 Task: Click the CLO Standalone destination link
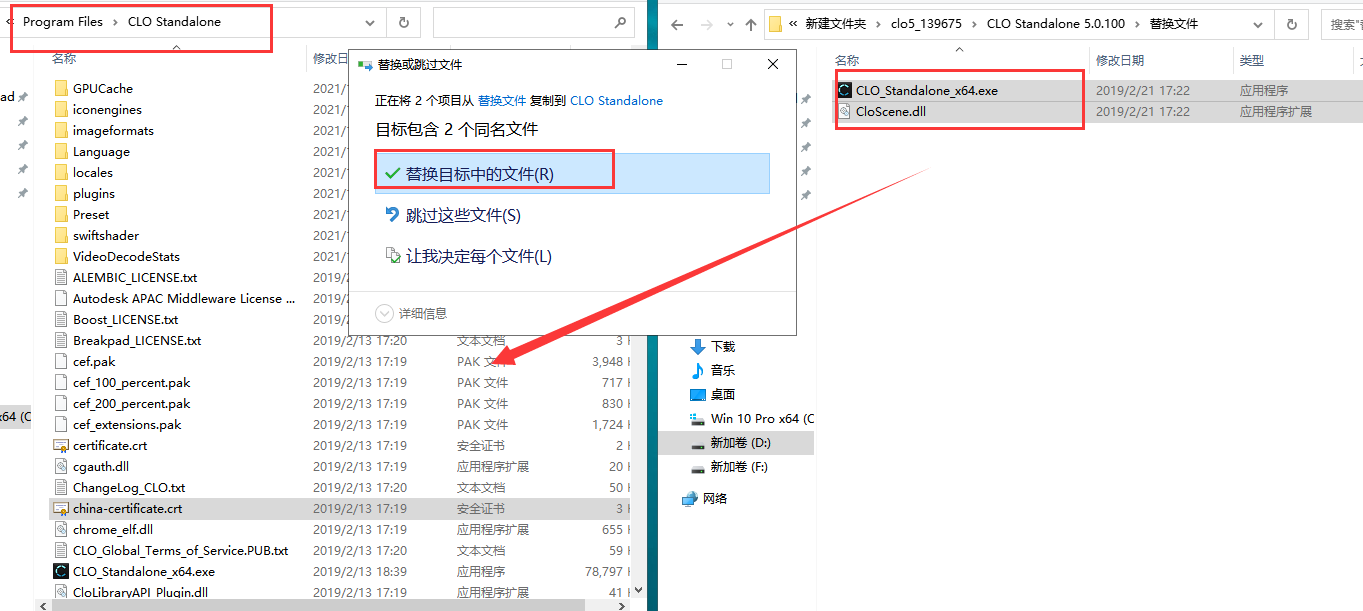[x=617, y=101]
